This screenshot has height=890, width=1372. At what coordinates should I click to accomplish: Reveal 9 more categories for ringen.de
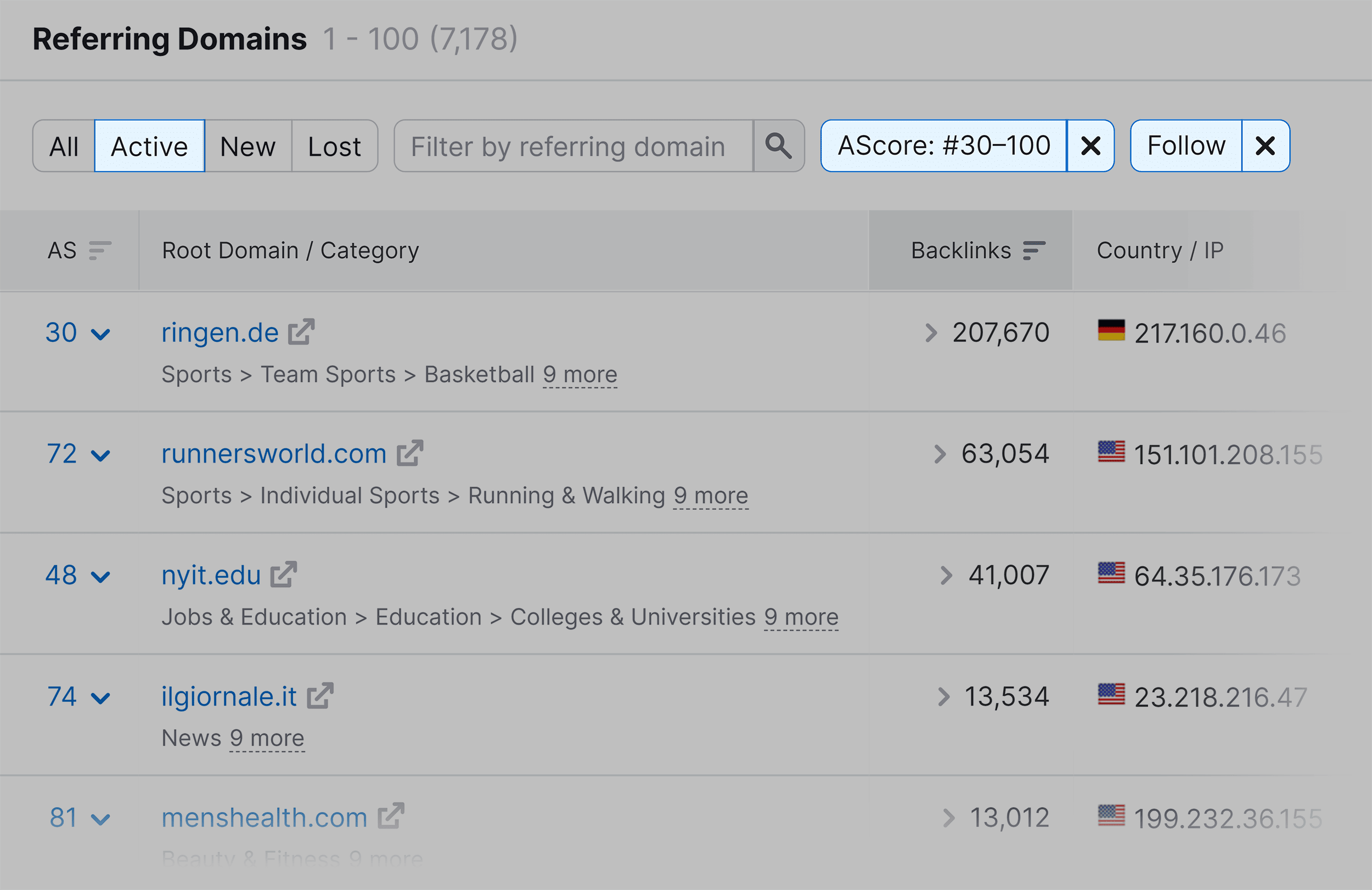[580, 374]
